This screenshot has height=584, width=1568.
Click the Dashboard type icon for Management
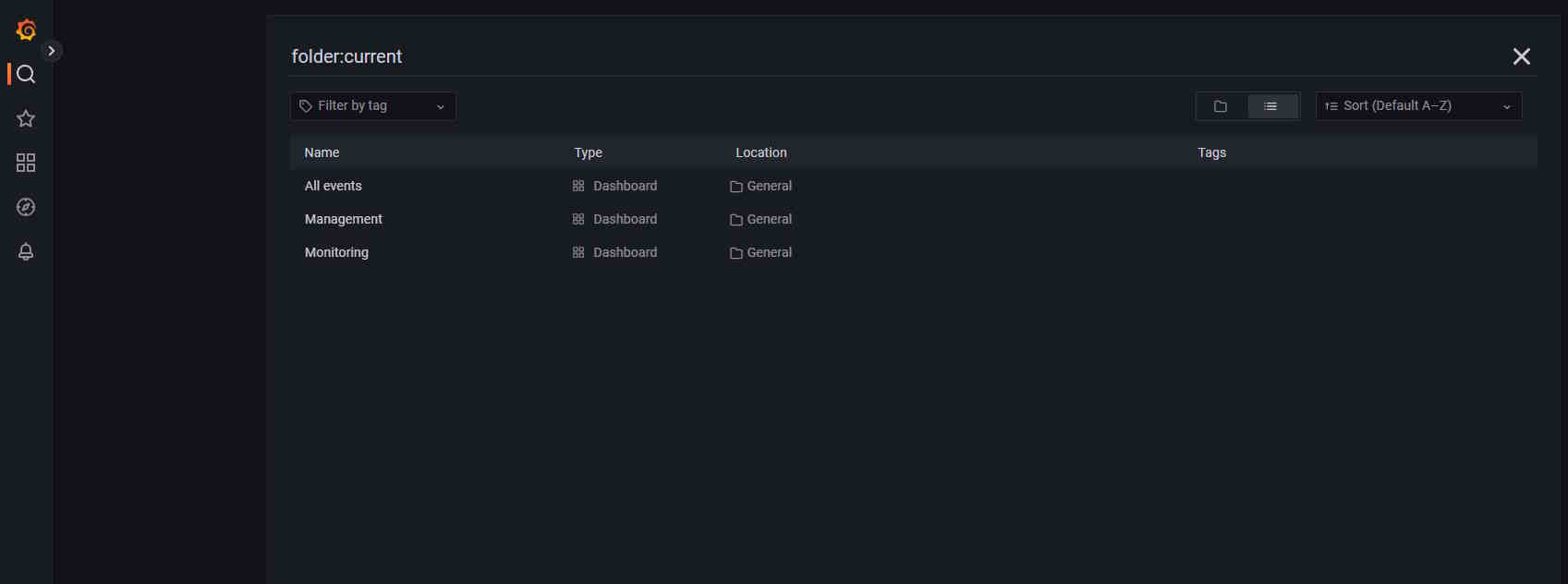point(578,219)
